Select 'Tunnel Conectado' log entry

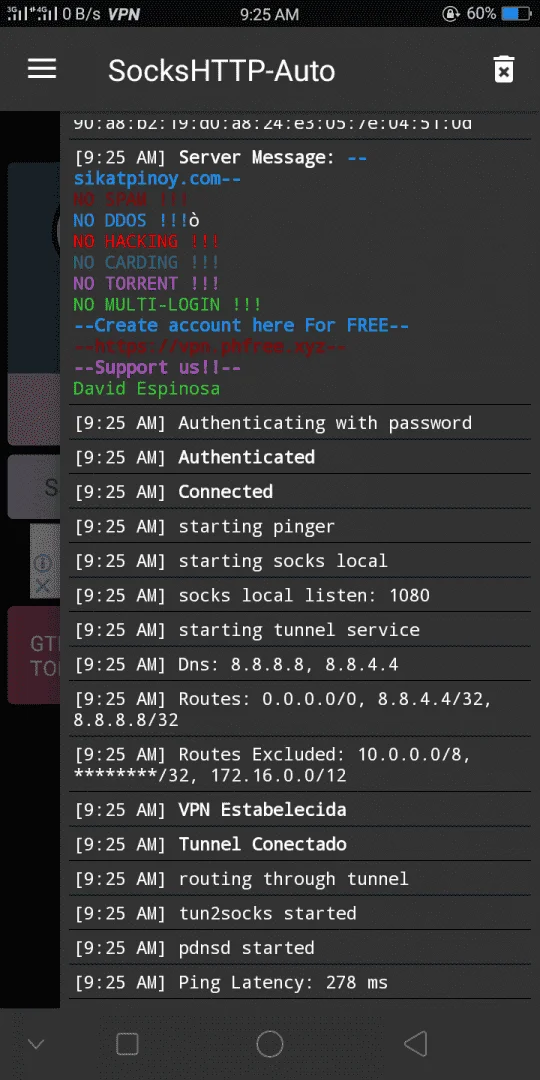(300, 844)
